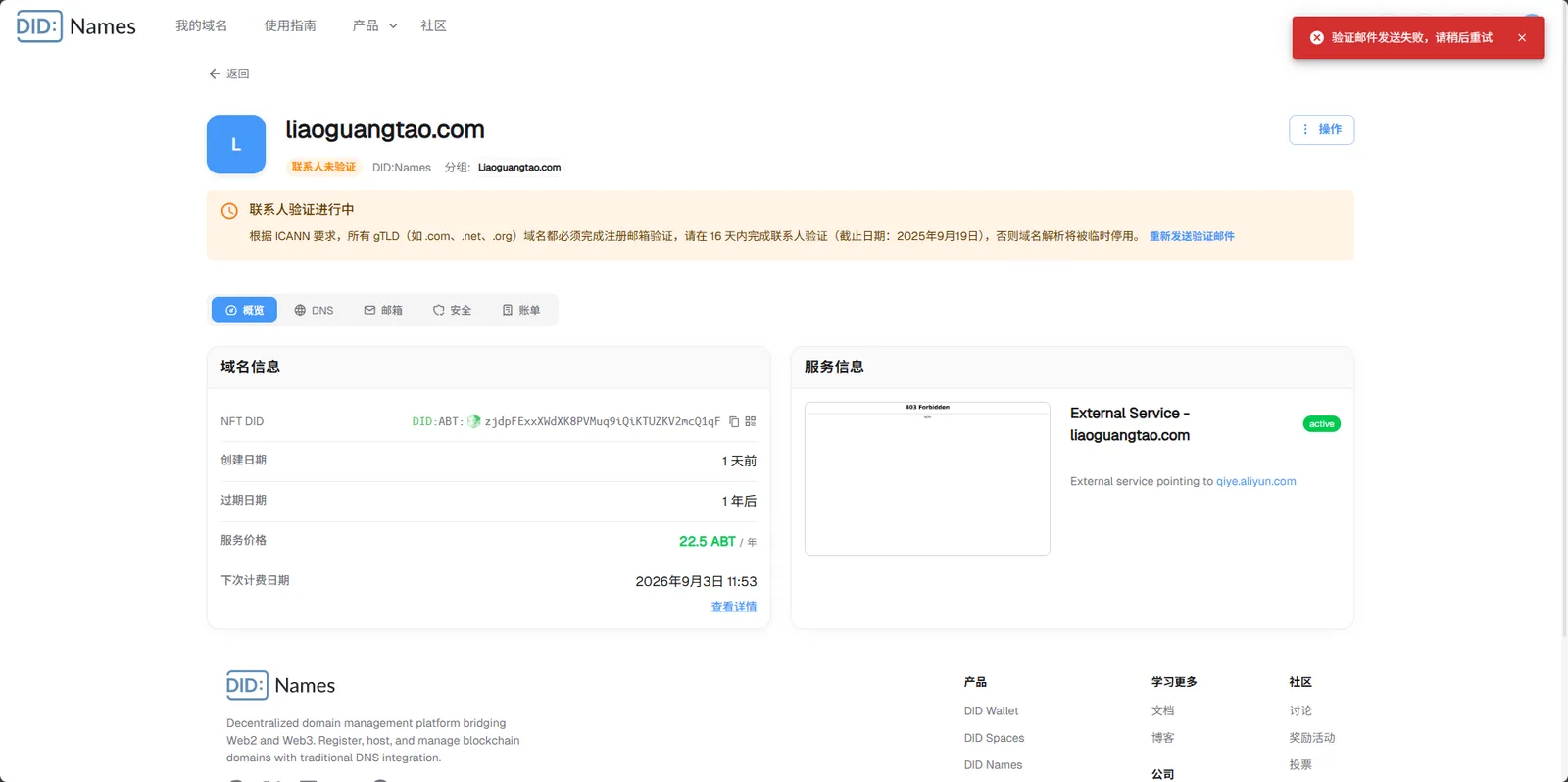Open DID Spaces footer link
Screen dimensions: 1568x782
click(994, 738)
